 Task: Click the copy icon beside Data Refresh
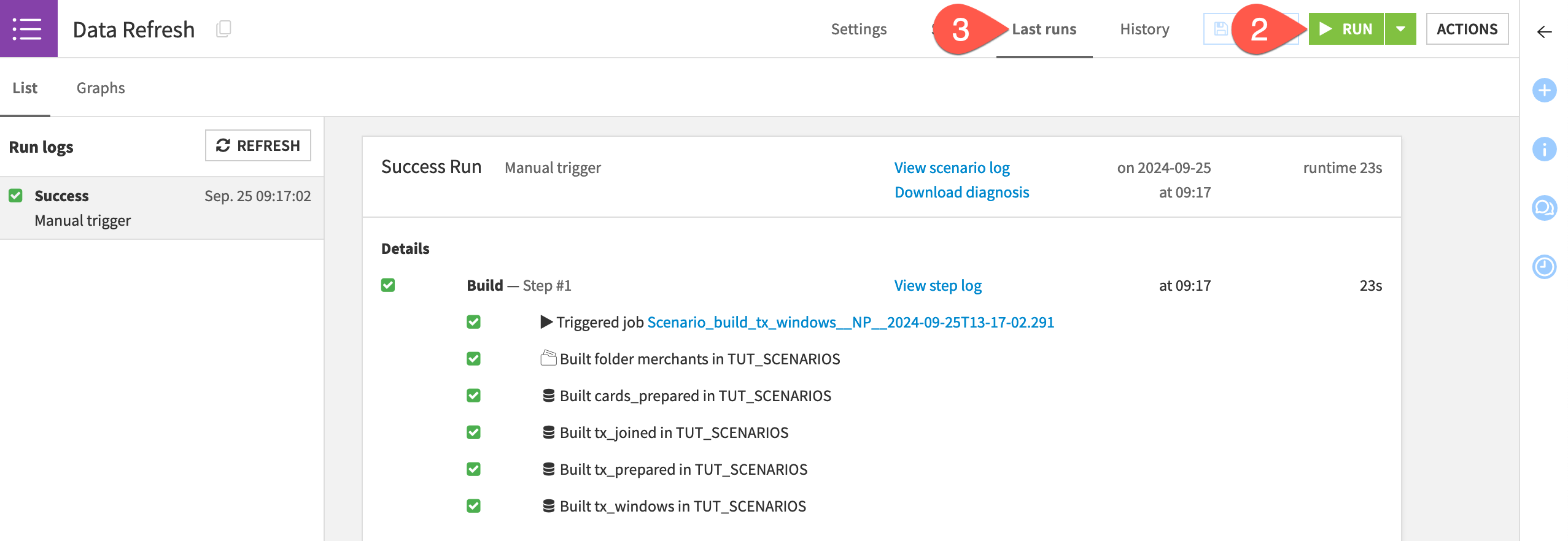[223, 29]
